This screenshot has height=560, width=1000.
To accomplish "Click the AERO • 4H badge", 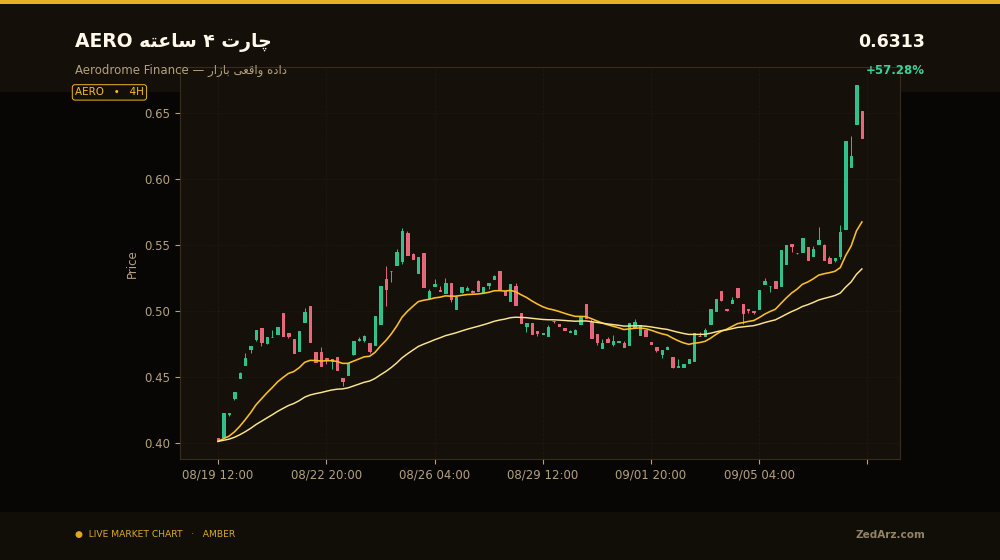I will pyautogui.click(x=109, y=92).
